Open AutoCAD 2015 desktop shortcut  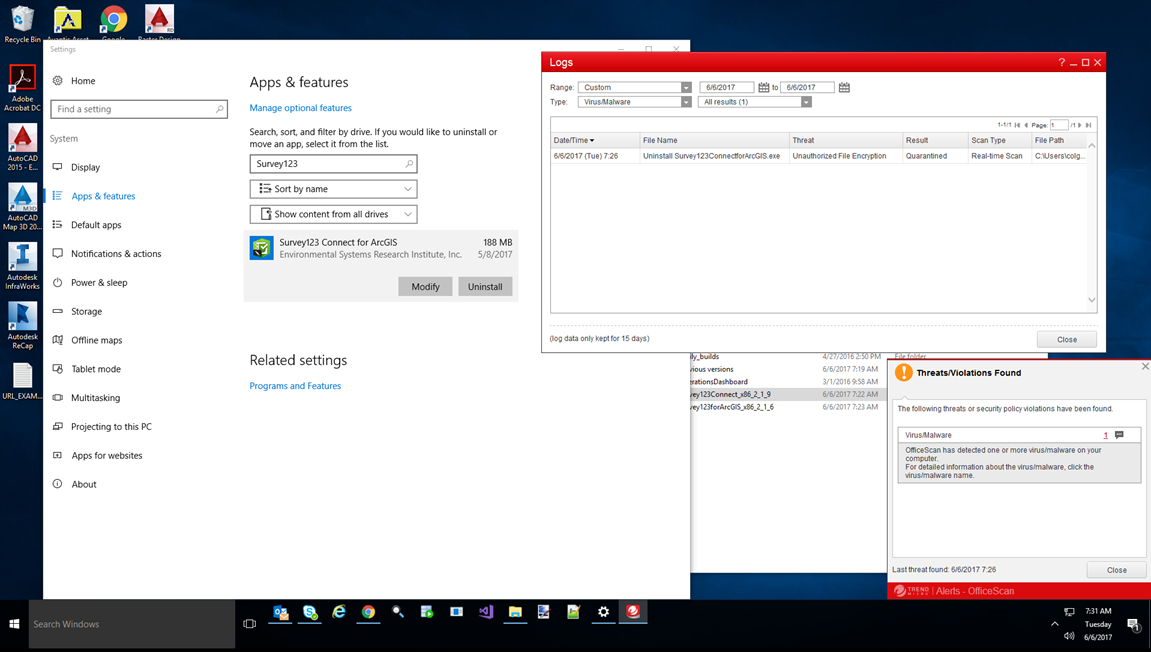[x=22, y=148]
